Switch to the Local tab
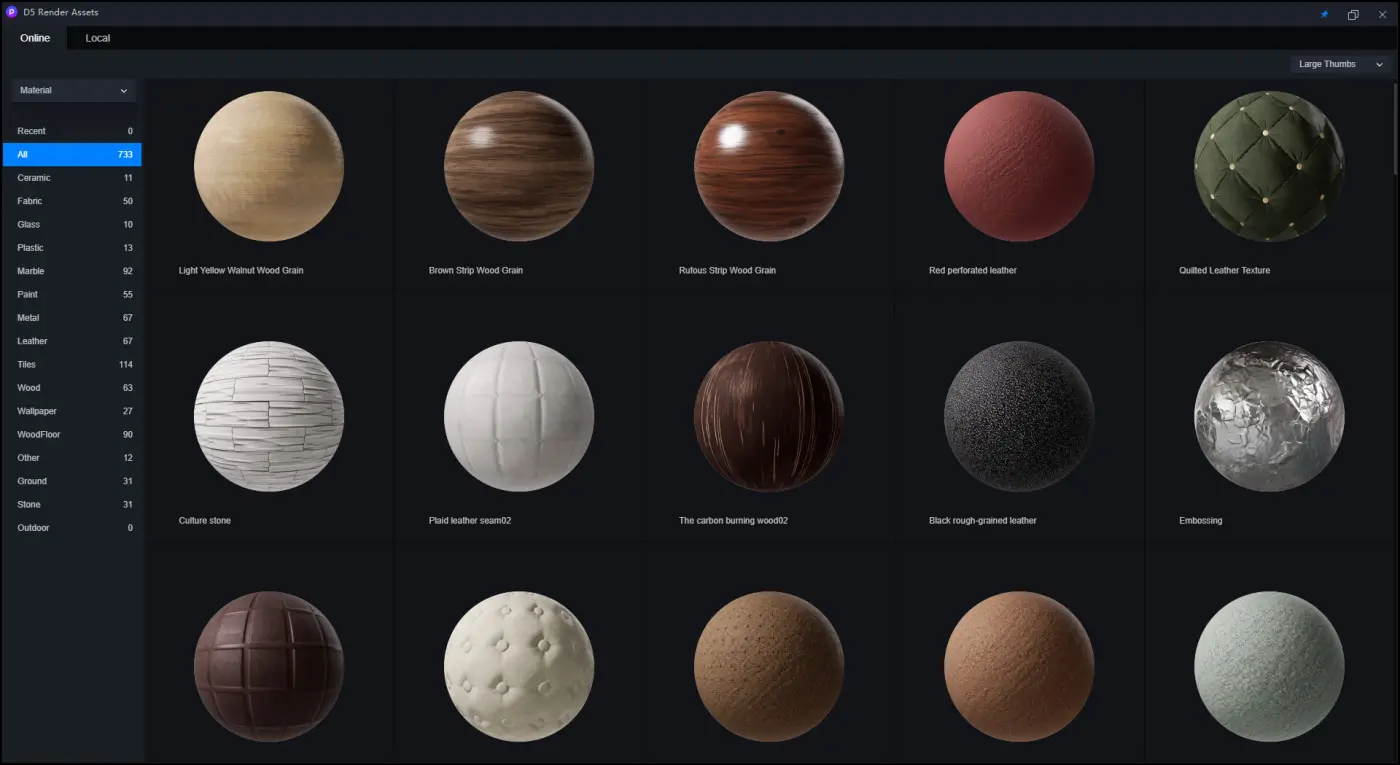Screen dimensions: 1400x765 [98, 38]
